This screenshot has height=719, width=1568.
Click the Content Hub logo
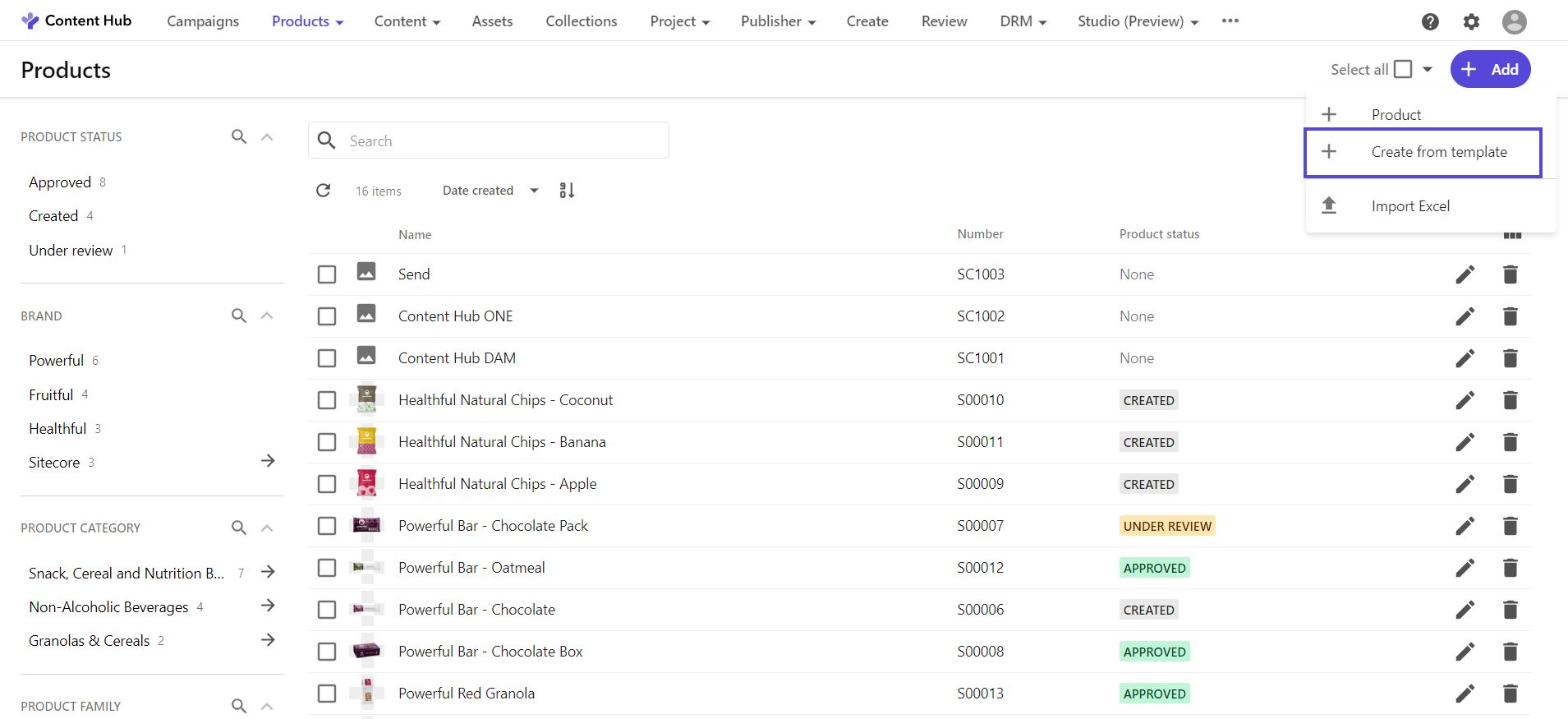point(76,21)
